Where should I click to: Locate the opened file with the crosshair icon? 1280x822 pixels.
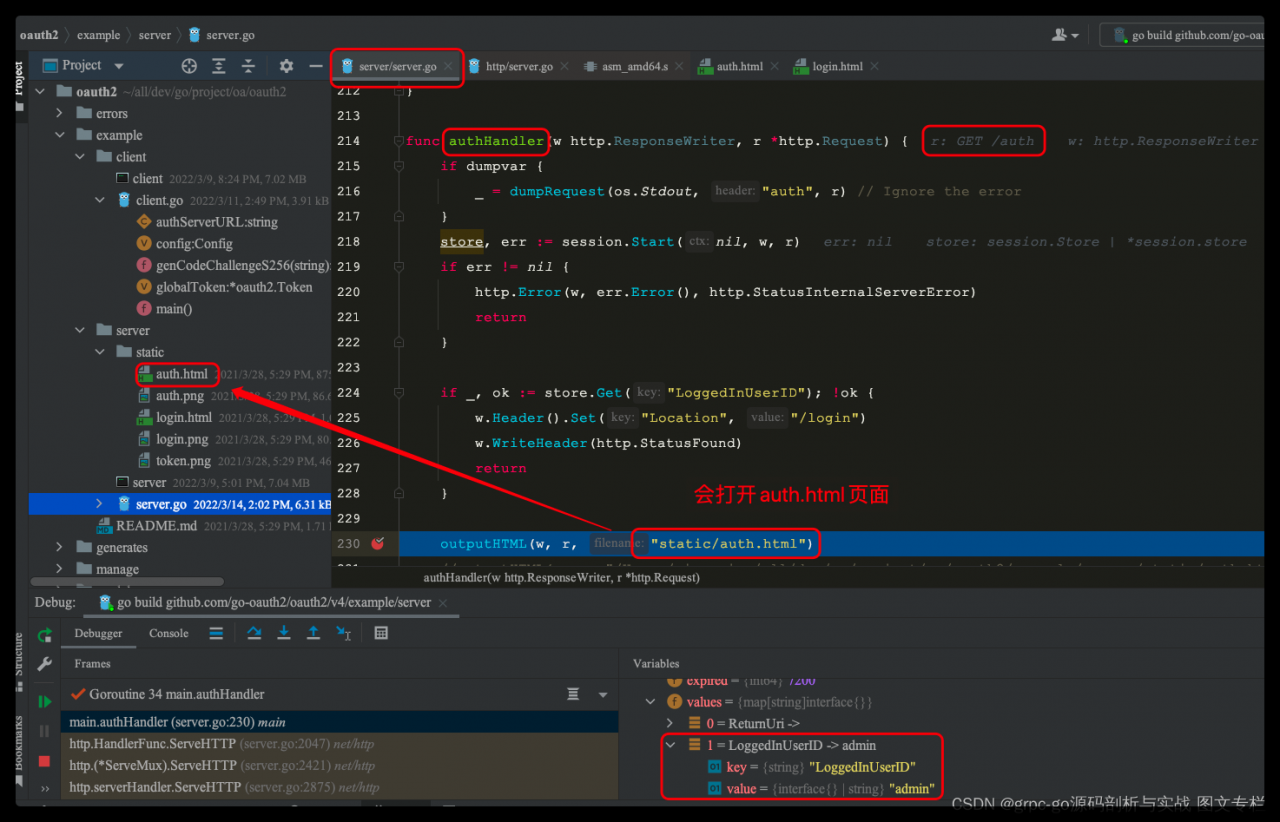[x=189, y=66]
